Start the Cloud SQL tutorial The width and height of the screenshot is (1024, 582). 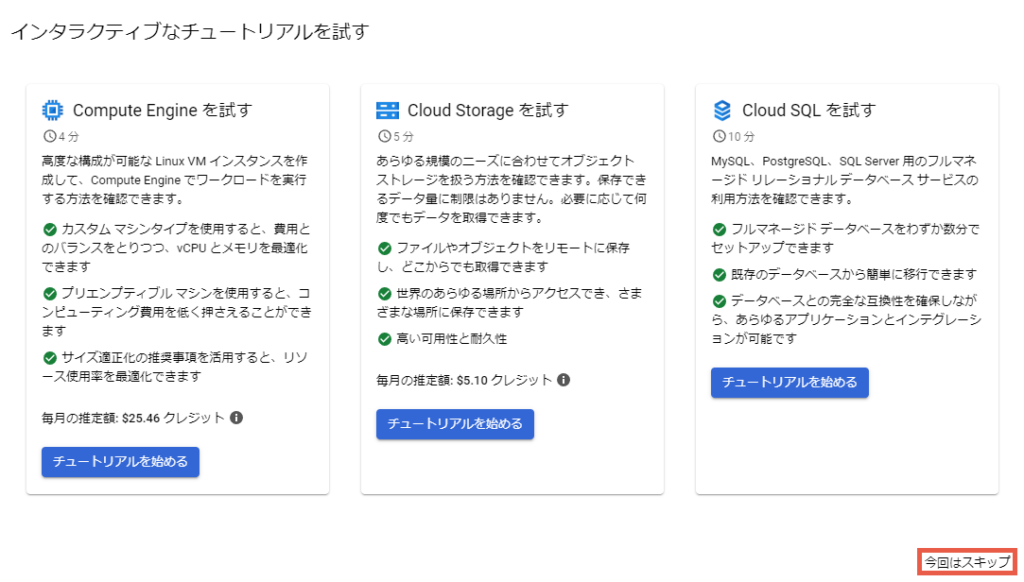coord(790,382)
